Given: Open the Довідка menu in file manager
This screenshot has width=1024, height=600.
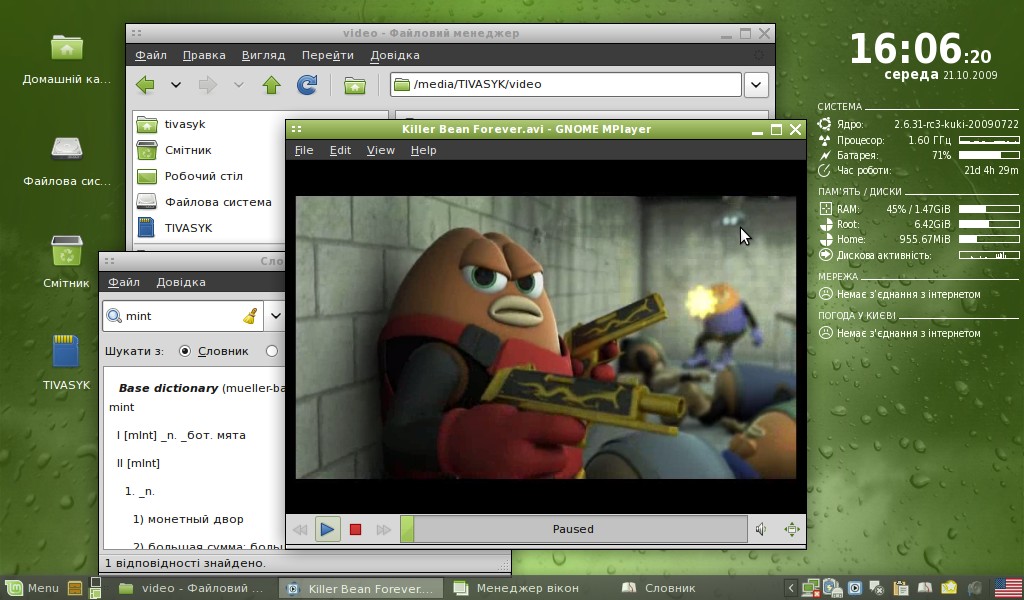Looking at the screenshot, I should [x=394, y=55].
